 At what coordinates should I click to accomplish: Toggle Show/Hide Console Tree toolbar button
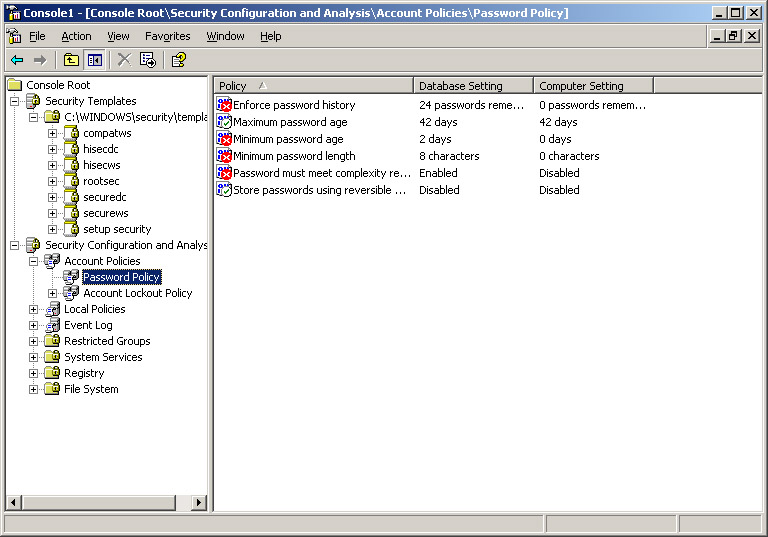(94, 60)
